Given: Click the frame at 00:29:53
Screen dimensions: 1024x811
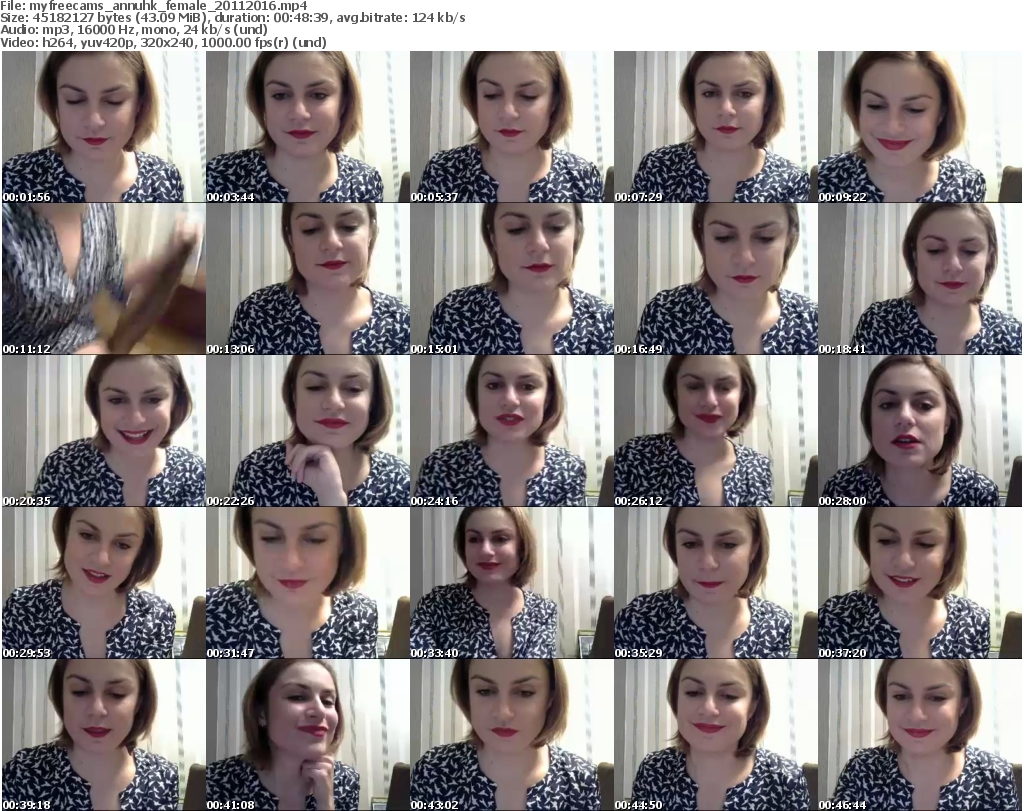Looking at the screenshot, I should click(104, 583).
